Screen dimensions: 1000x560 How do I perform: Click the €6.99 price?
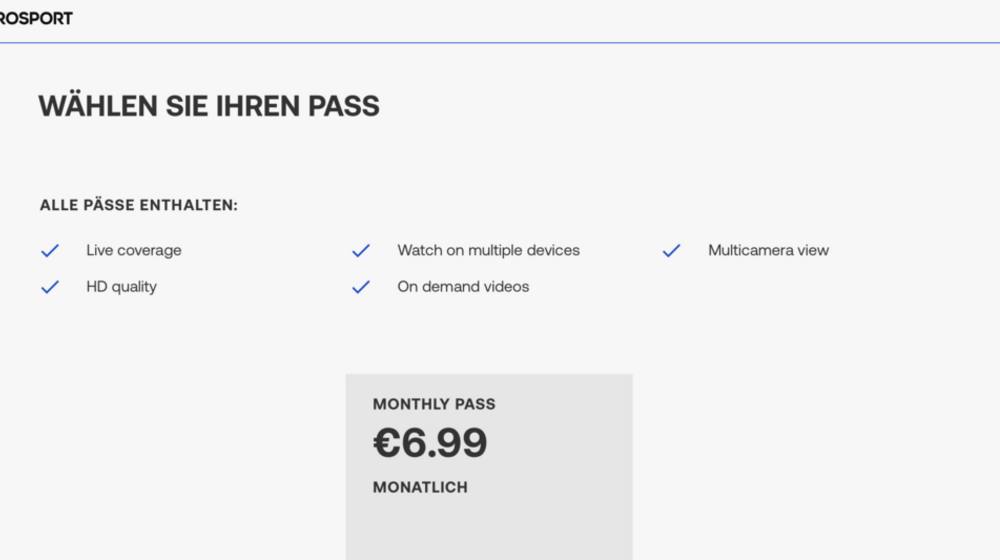point(430,443)
